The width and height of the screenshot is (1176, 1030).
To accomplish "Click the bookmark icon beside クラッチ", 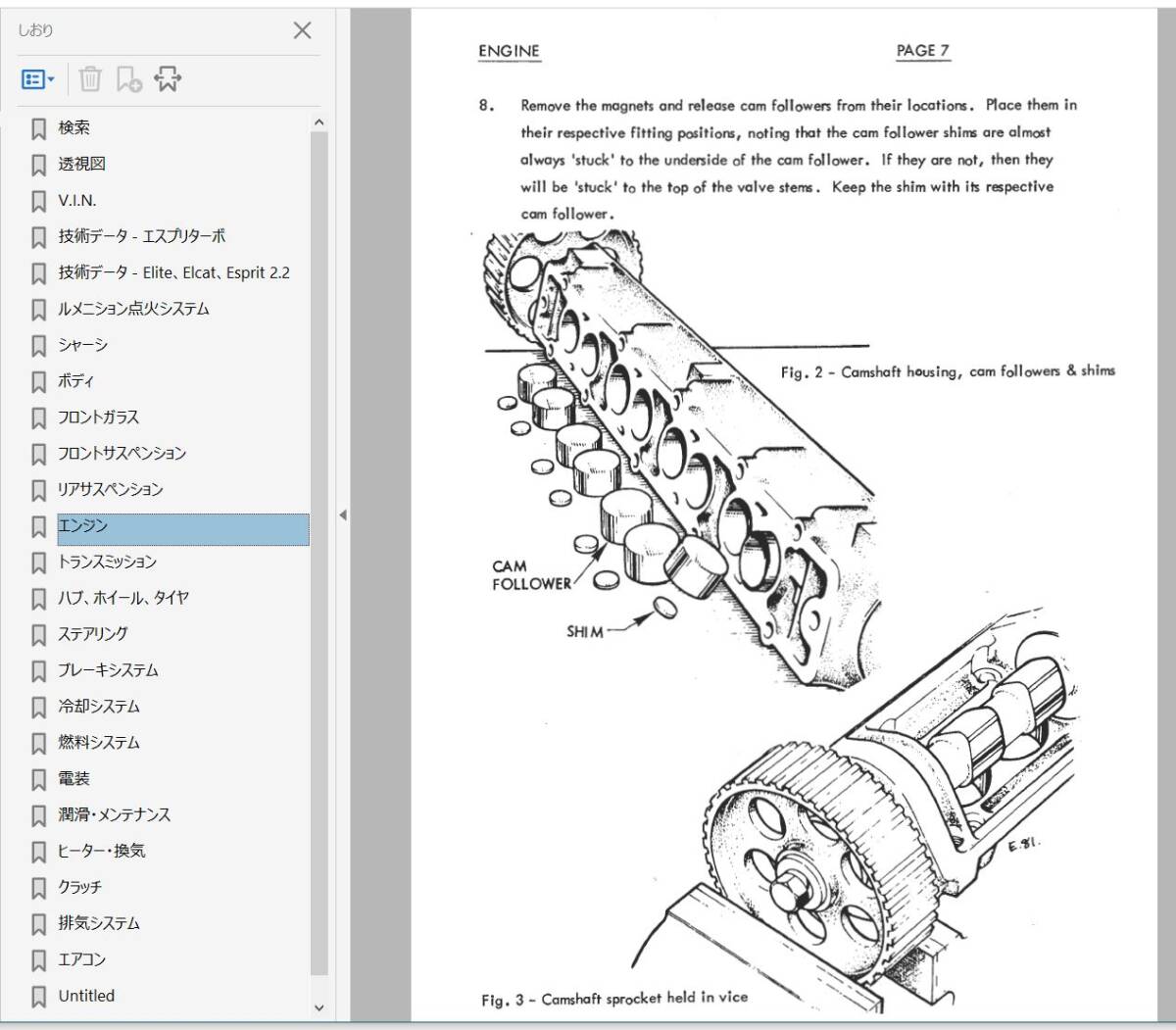I will [x=38, y=889].
